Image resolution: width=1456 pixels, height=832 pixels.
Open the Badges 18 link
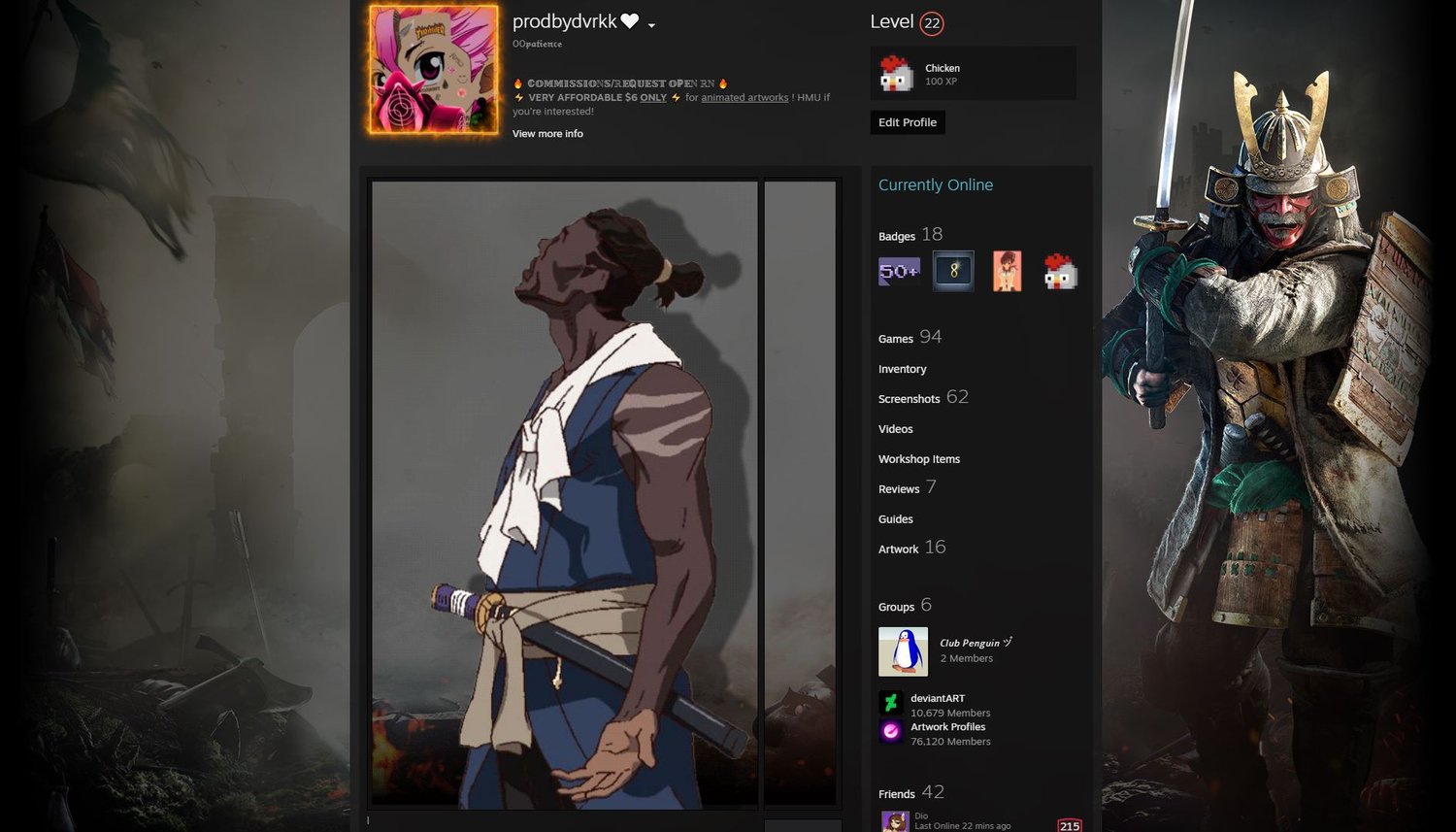click(x=910, y=234)
